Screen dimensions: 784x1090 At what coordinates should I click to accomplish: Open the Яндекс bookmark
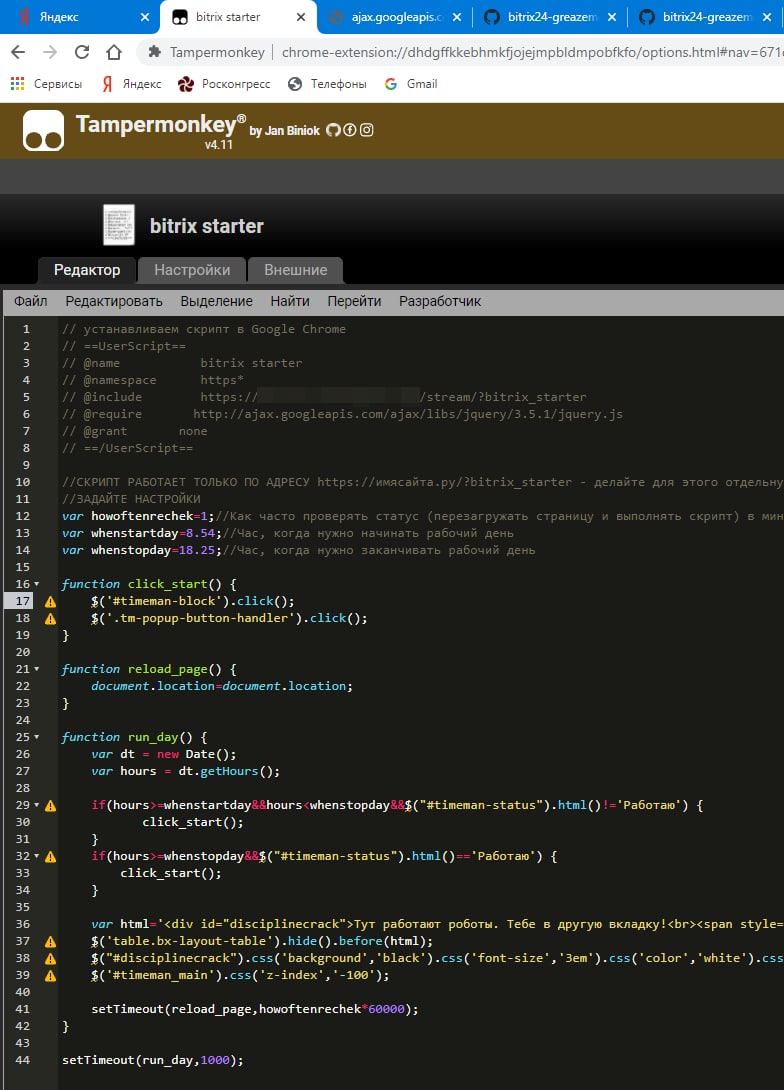(x=131, y=83)
